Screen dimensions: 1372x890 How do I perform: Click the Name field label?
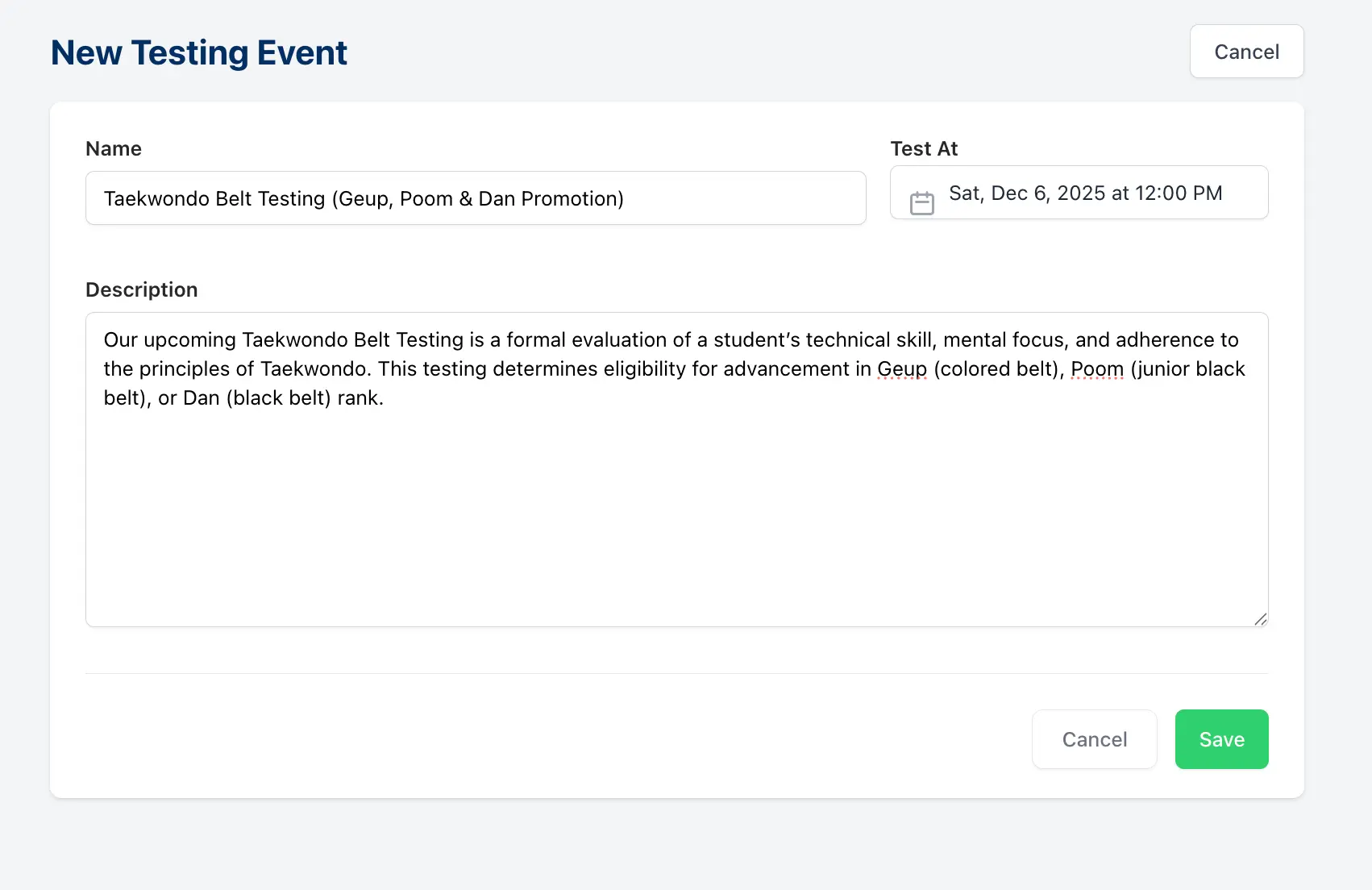(113, 148)
